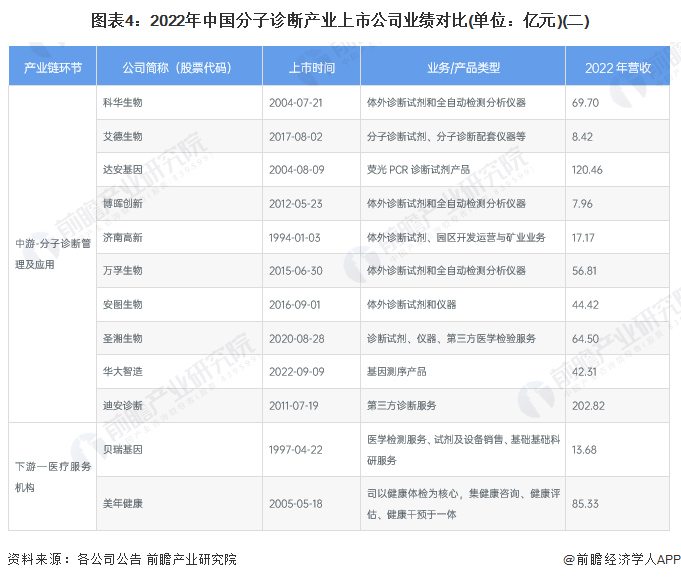Select the company name 达安基因

tap(122, 169)
